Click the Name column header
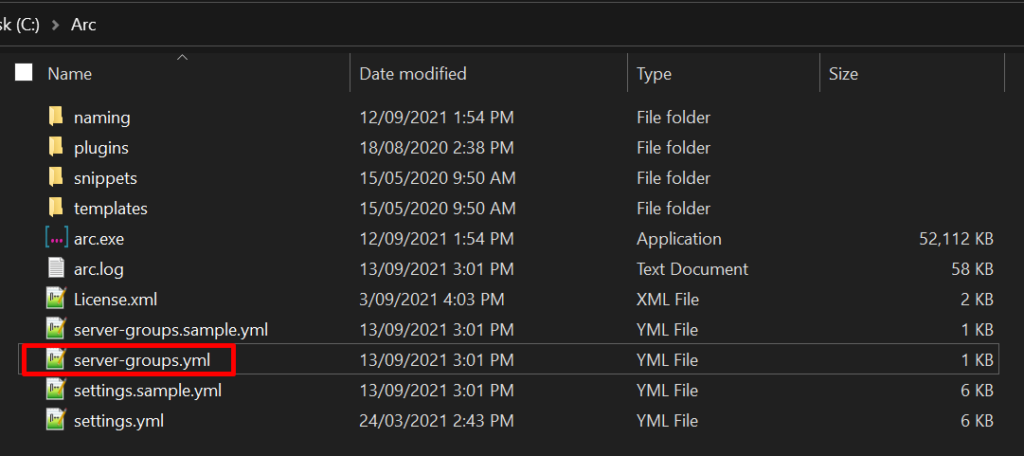This screenshot has height=456, width=1024. 70,73
